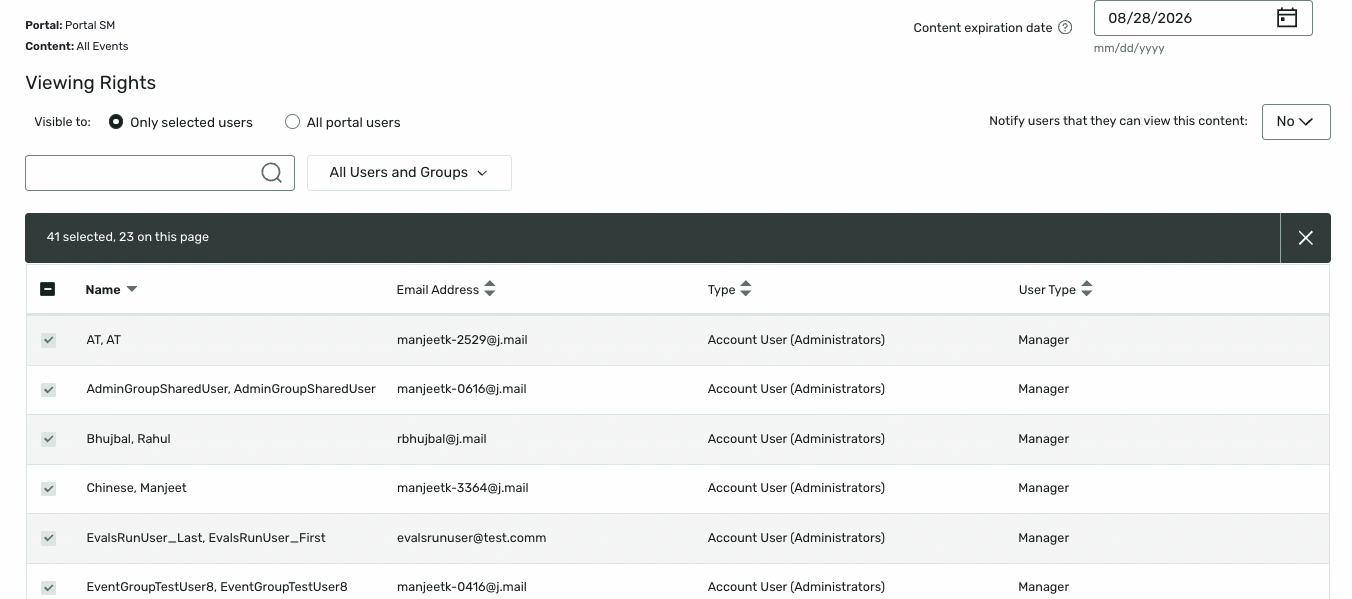Click the expiration date field 08/28/2026
This screenshot has height=599, width=1352.
1203,18
